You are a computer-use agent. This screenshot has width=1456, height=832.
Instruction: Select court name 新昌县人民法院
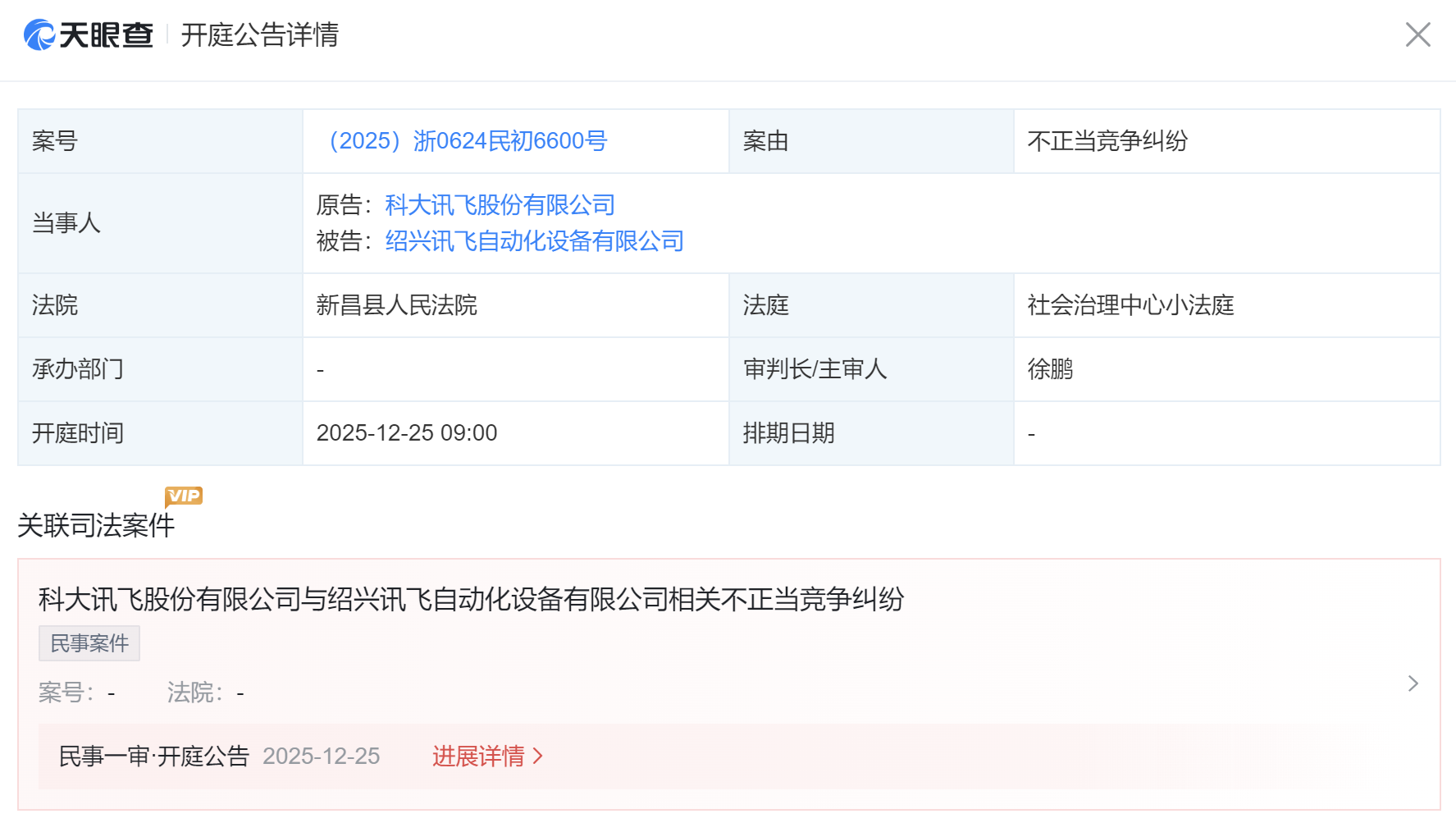point(397,305)
